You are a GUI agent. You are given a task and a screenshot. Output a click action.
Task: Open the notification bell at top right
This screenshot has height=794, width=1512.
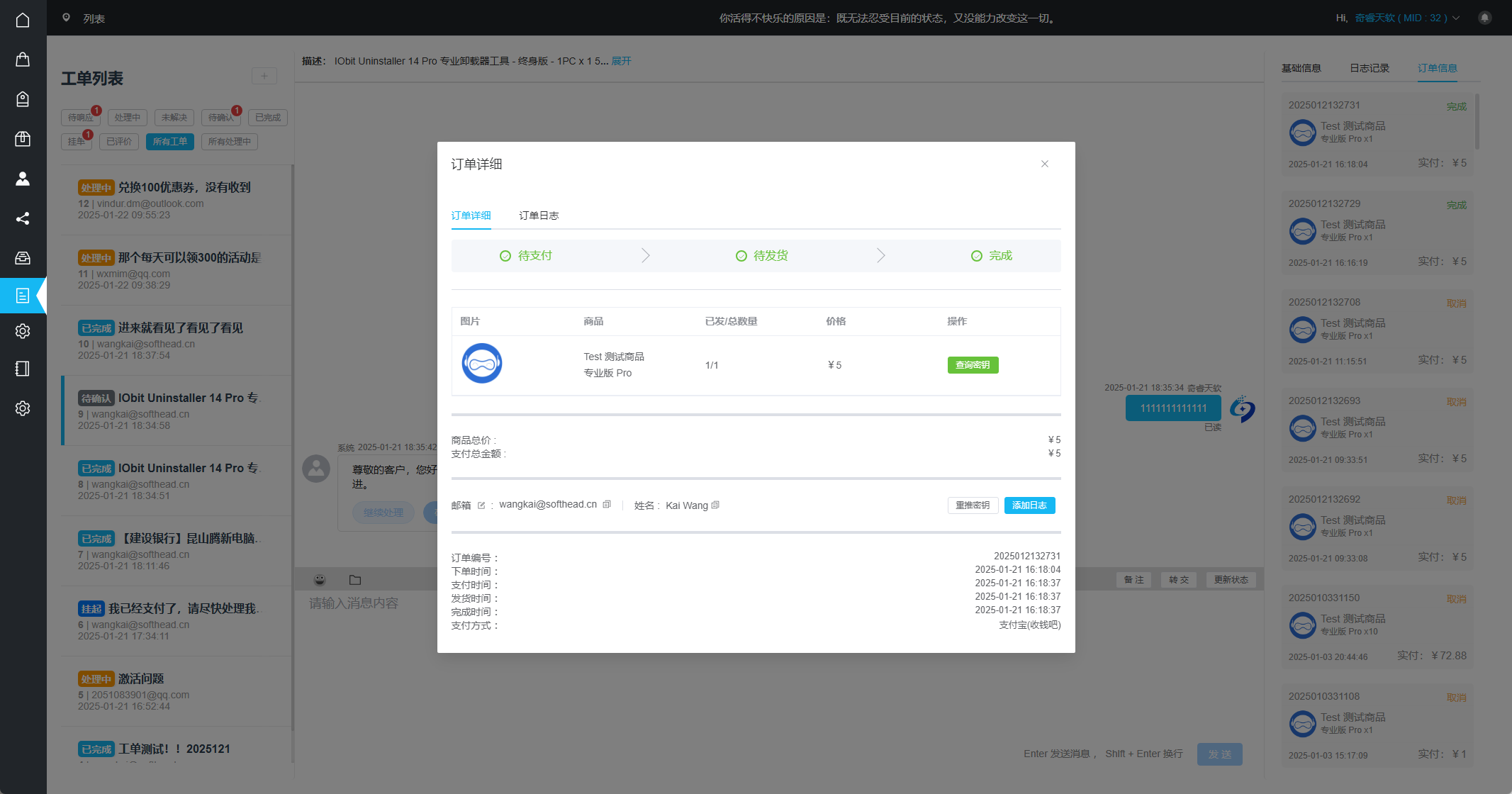(x=1484, y=17)
